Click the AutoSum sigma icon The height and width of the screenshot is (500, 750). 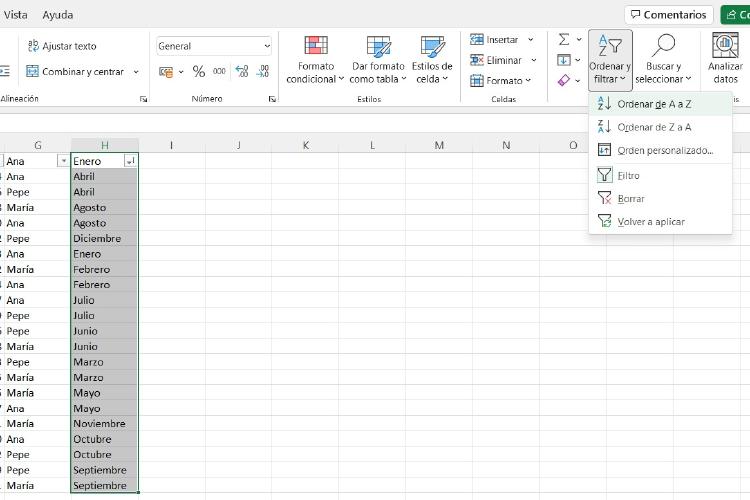[x=564, y=39]
